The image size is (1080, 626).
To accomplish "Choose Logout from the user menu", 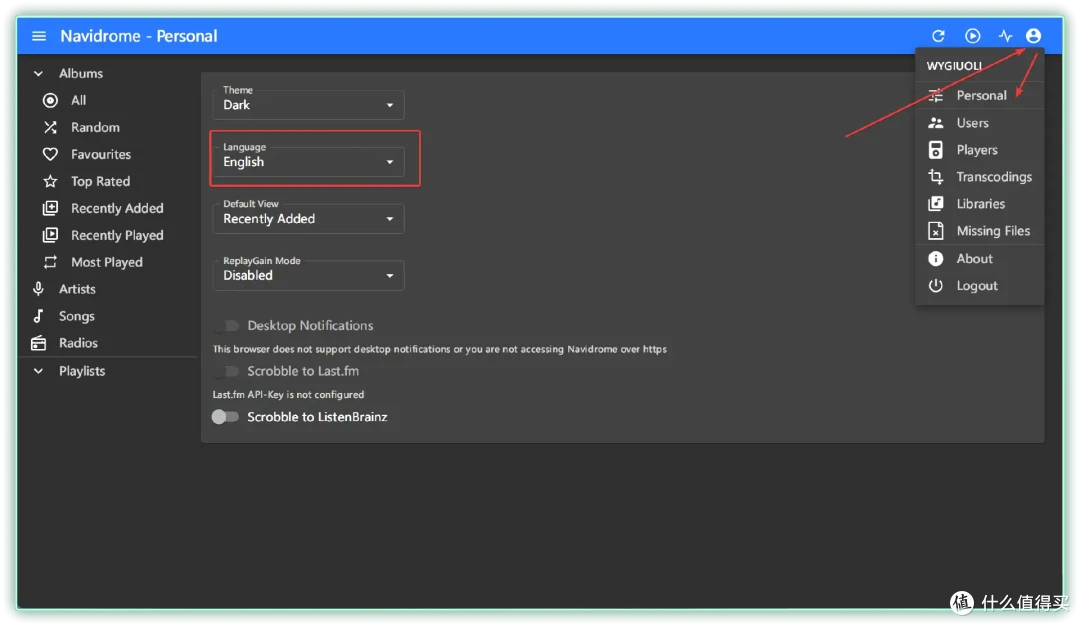I will tap(979, 285).
